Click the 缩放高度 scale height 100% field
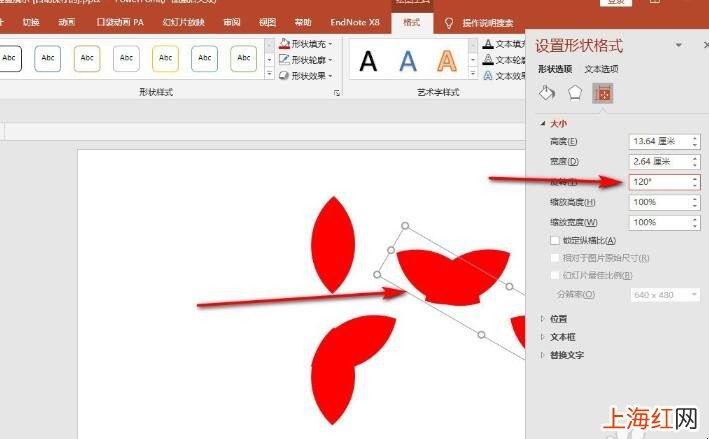The image size is (709, 439). click(x=665, y=202)
